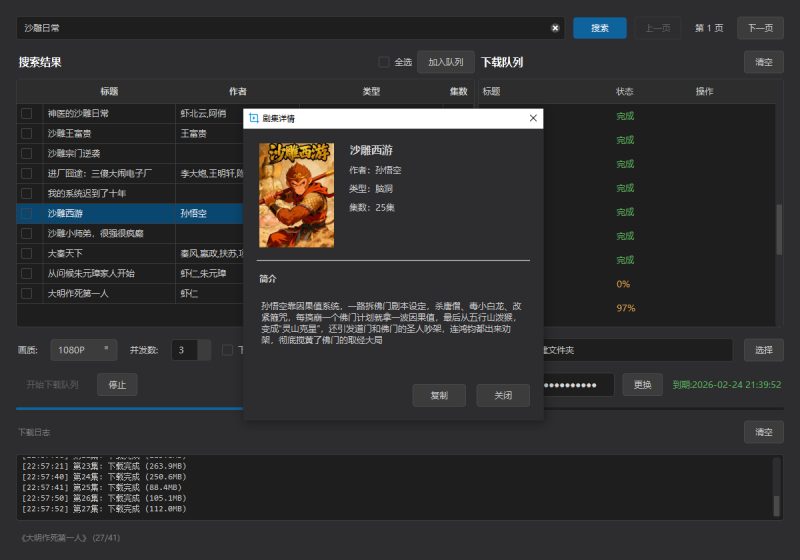Toggle the 全选 checkbox
800x560 pixels.
pos(384,62)
